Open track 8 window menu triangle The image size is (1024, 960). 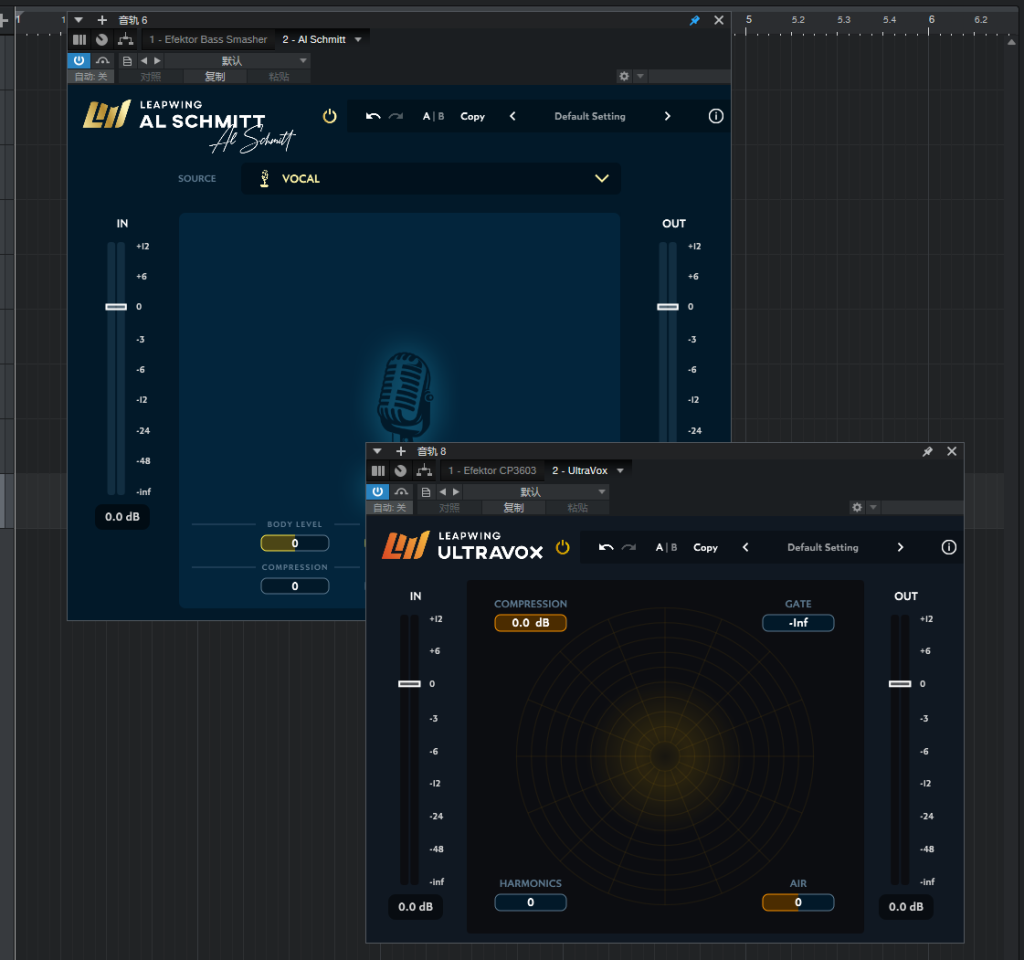377,451
